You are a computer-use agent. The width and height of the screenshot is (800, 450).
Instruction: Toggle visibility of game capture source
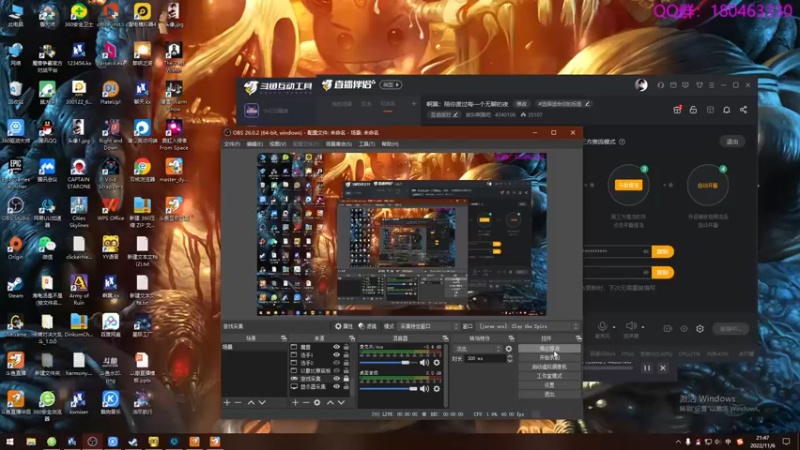336,379
